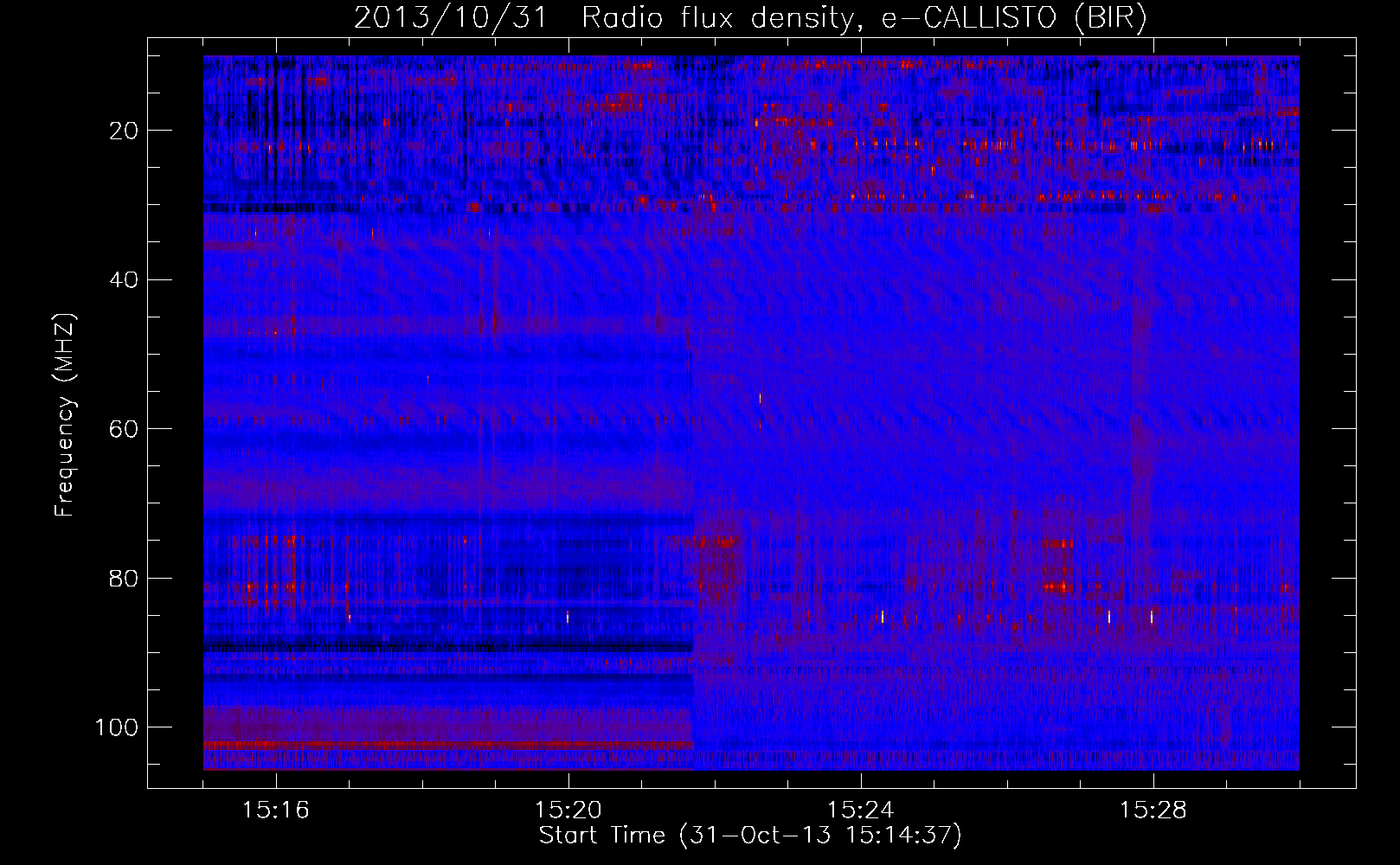1400x865 pixels.
Task: Click the 'Start Time (31-Oct-13 15:14:37)' axis label
Action: tap(750, 836)
